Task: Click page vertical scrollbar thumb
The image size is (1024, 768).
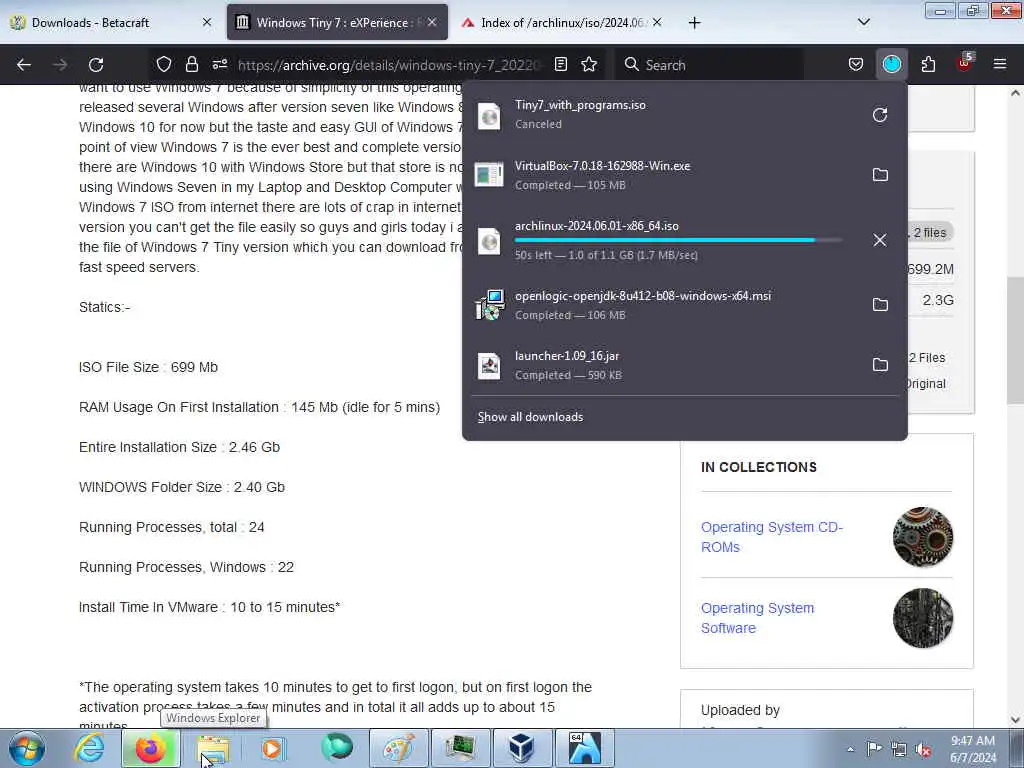Action: click(x=1015, y=340)
